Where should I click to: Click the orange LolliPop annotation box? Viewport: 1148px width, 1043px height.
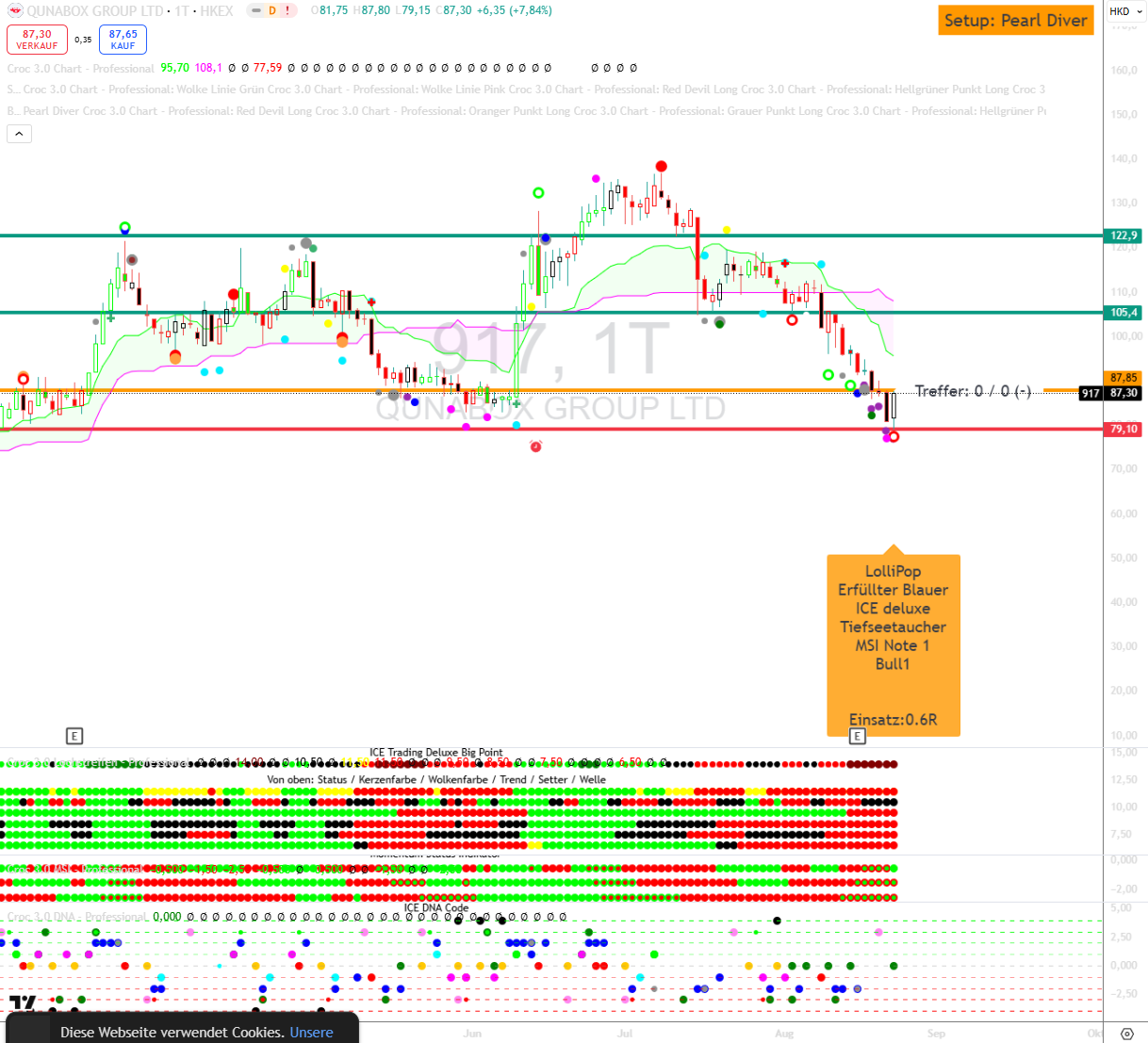tap(893, 644)
